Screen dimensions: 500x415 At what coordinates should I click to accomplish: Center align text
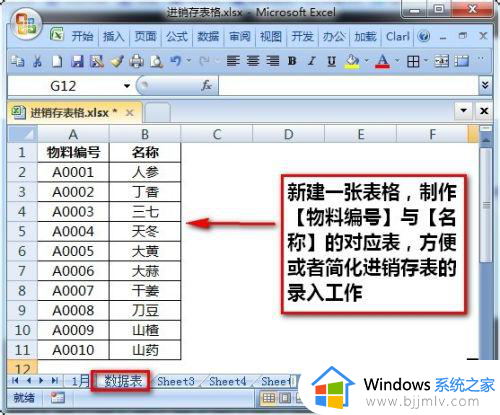click(x=253, y=61)
